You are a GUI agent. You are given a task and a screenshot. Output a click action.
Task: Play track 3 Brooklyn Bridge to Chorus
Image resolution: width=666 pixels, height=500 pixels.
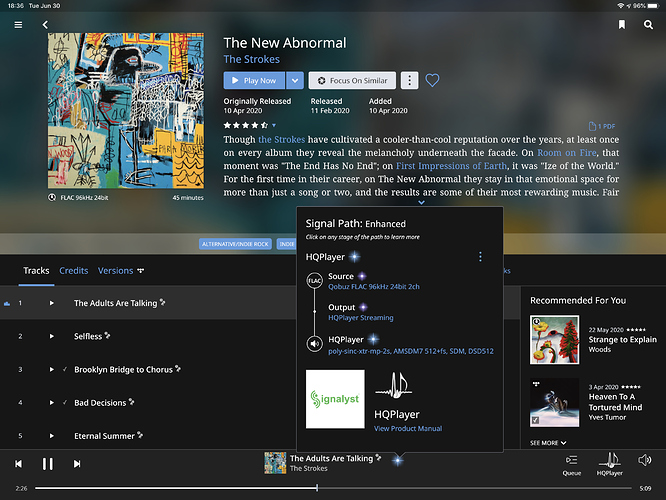point(52,370)
